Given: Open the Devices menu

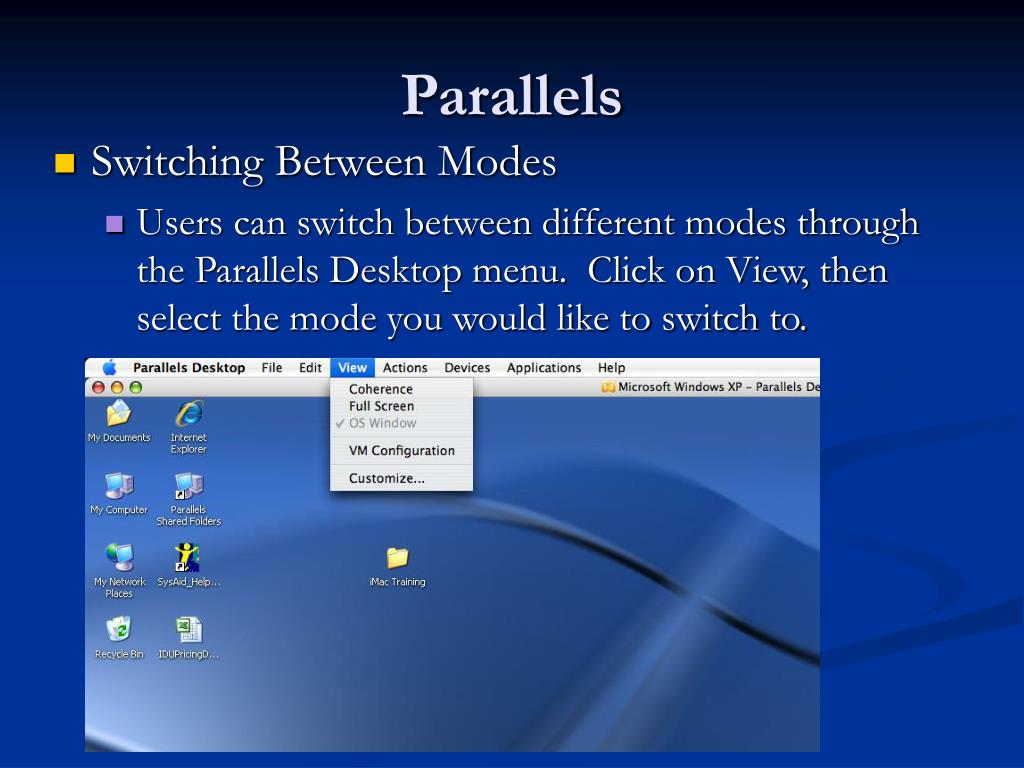Looking at the screenshot, I should 467,368.
